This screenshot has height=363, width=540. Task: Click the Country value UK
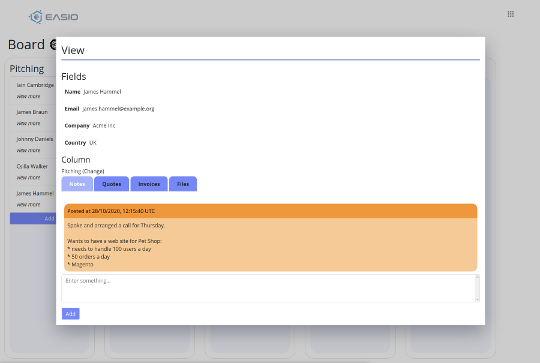click(93, 143)
